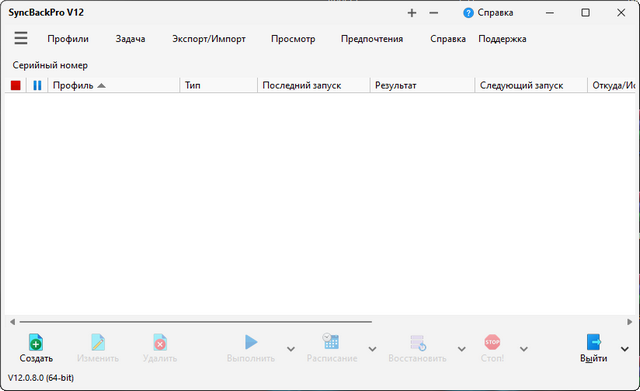Viewport: 640px width, 391px height.
Task: Sort by Последний запуск column header
Action: pos(314,85)
